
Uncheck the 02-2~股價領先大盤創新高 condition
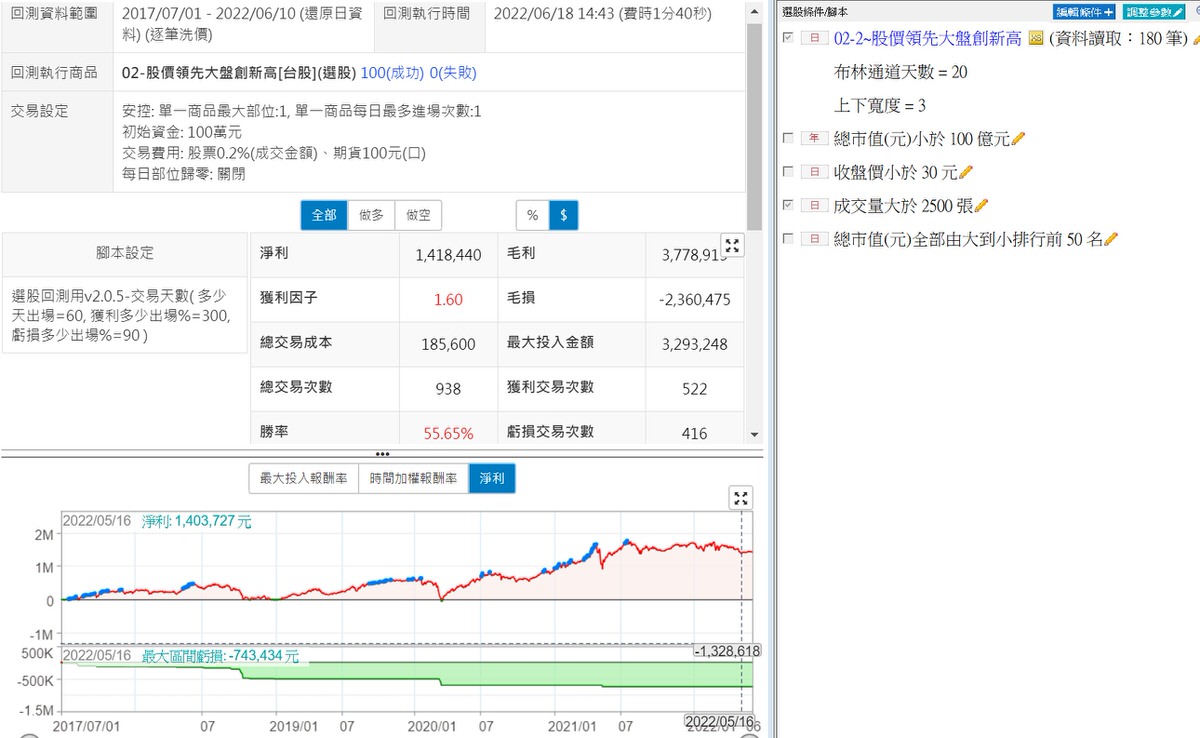tap(788, 38)
